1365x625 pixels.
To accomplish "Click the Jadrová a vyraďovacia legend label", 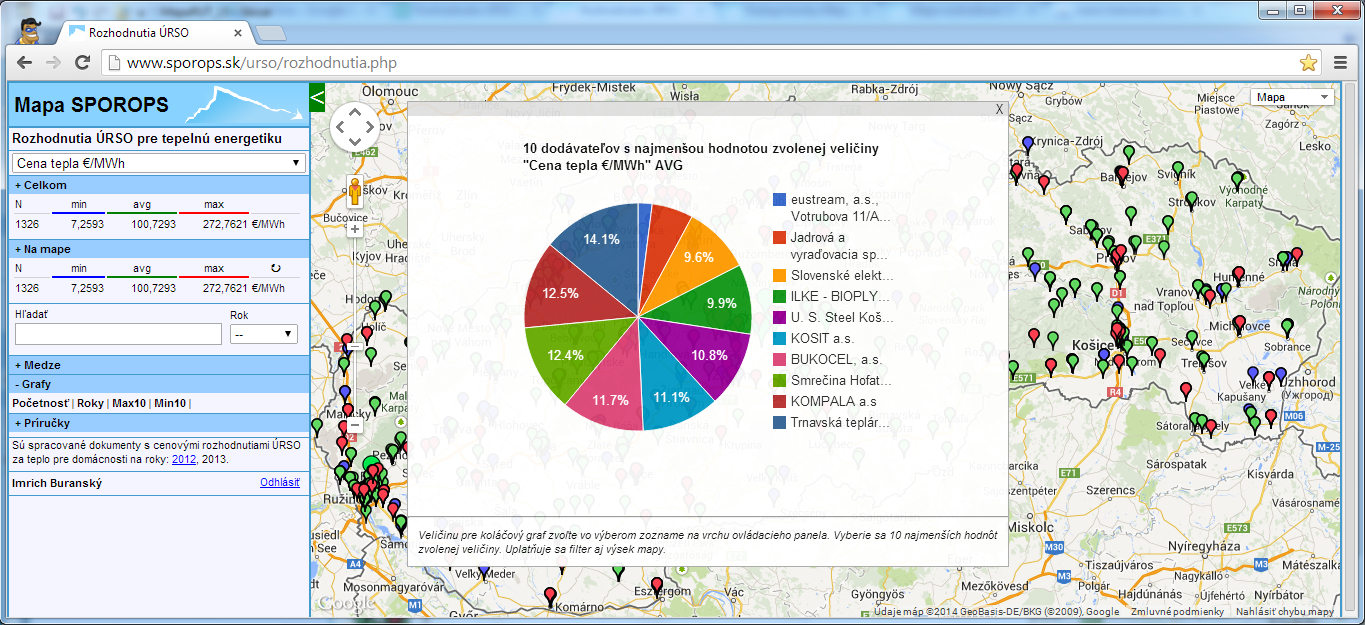I will click(839, 245).
